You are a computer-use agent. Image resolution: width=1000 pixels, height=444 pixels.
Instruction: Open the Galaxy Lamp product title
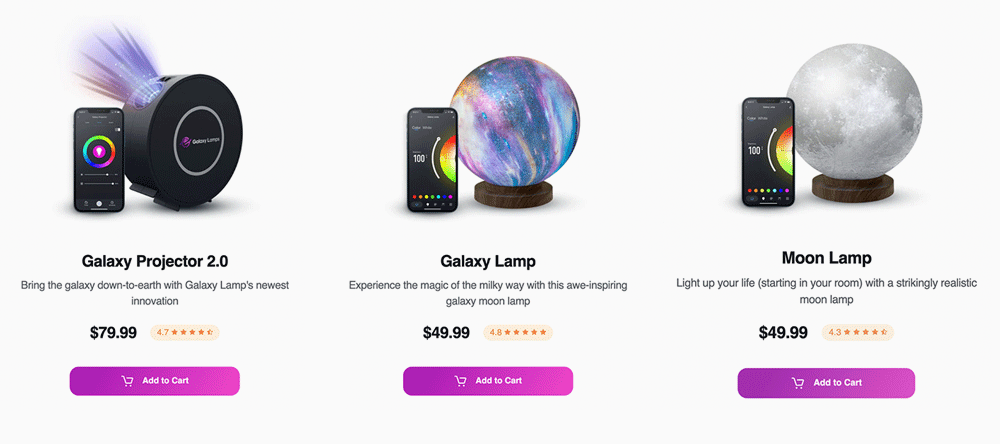488,261
